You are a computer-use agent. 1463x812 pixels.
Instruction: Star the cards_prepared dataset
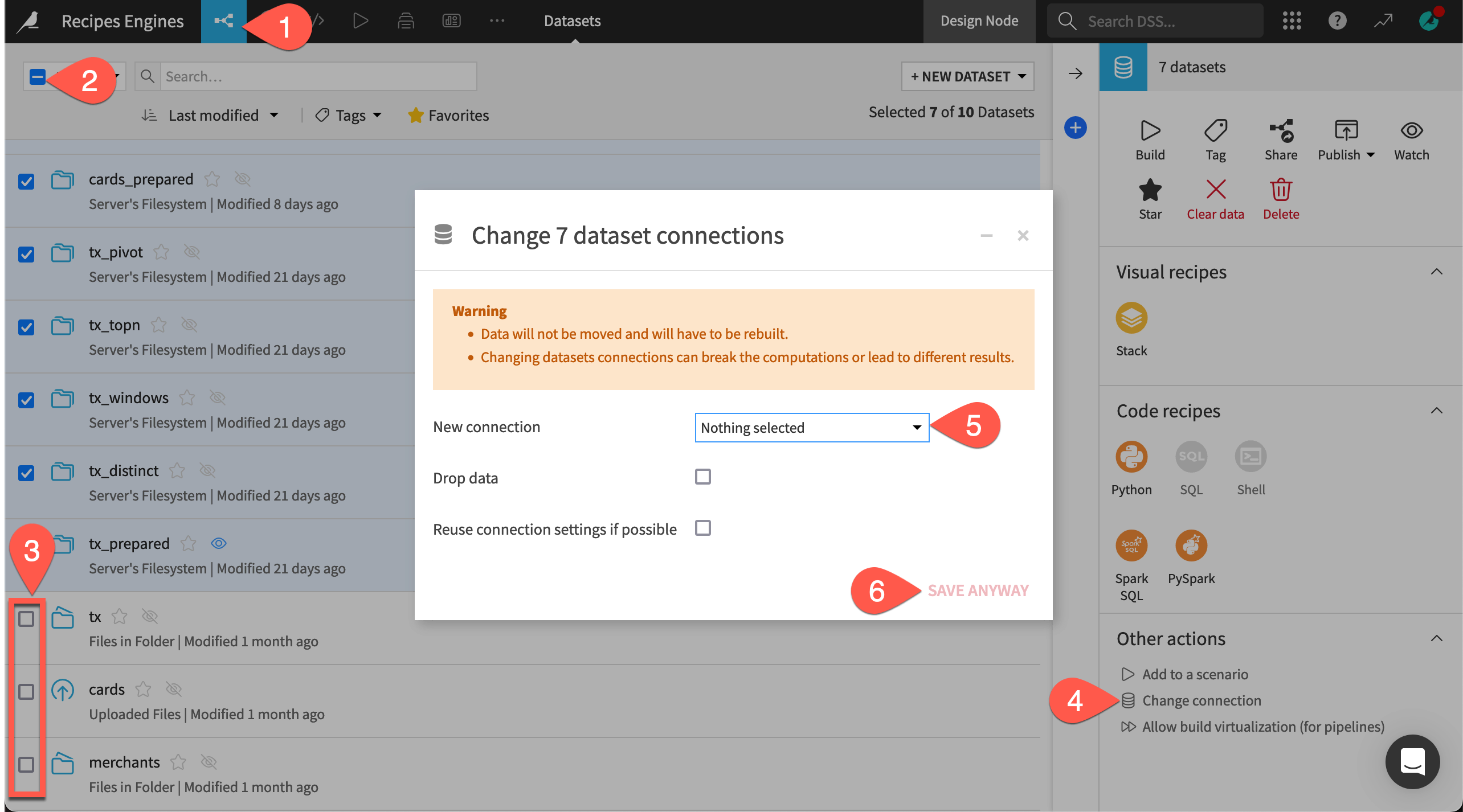click(212, 179)
